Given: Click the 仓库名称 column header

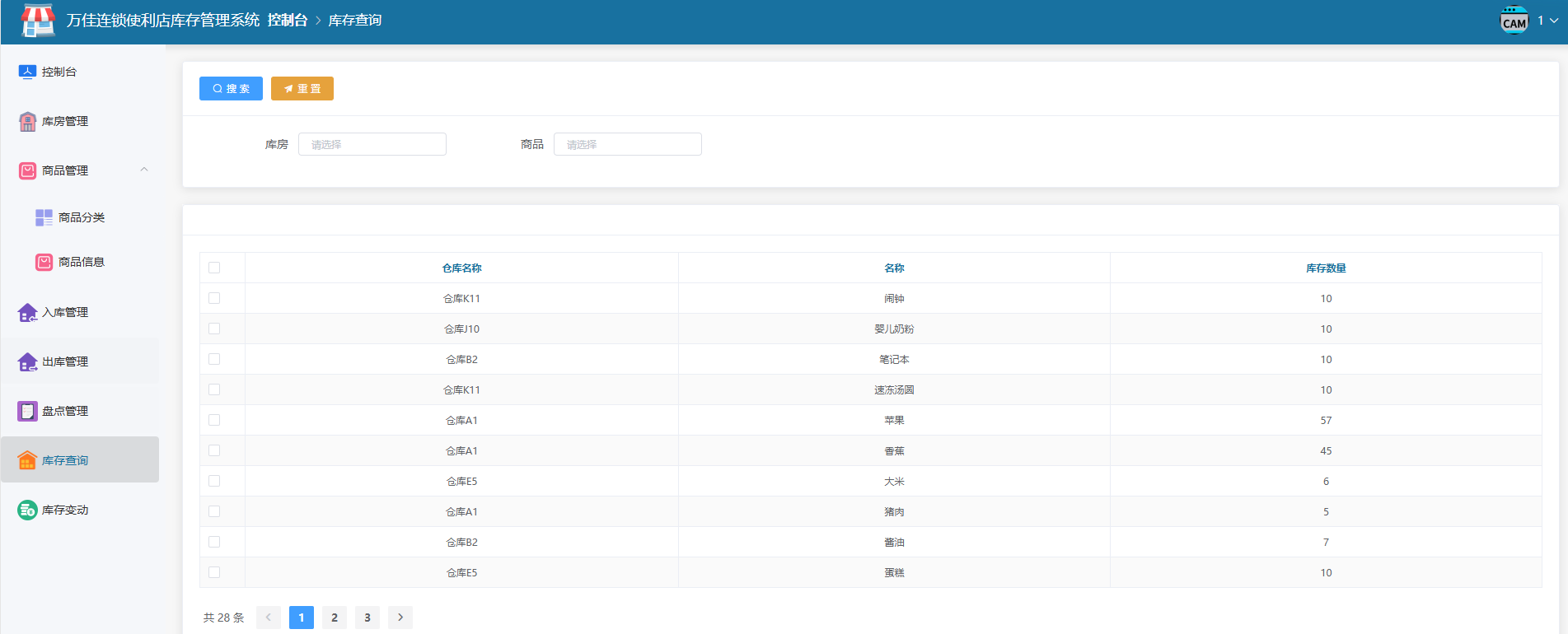Looking at the screenshot, I should click(x=461, y=268).
